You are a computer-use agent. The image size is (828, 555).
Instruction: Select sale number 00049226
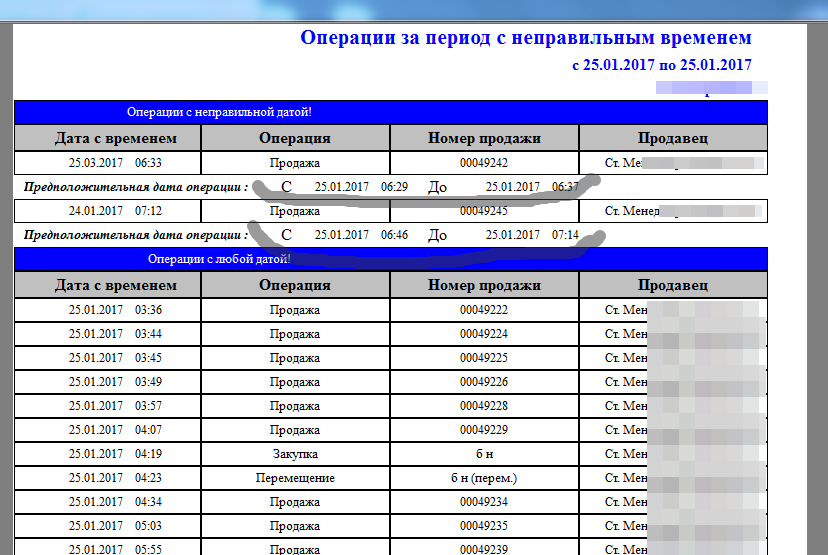[x=484, y=382]
